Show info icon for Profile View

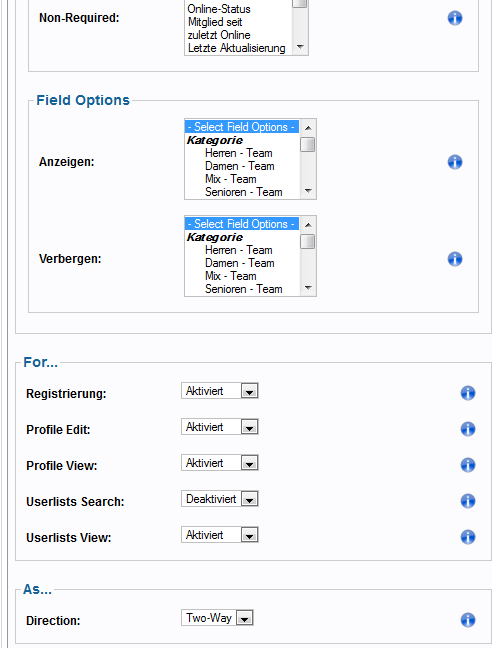pyautogui.click(x=468, y=465)
